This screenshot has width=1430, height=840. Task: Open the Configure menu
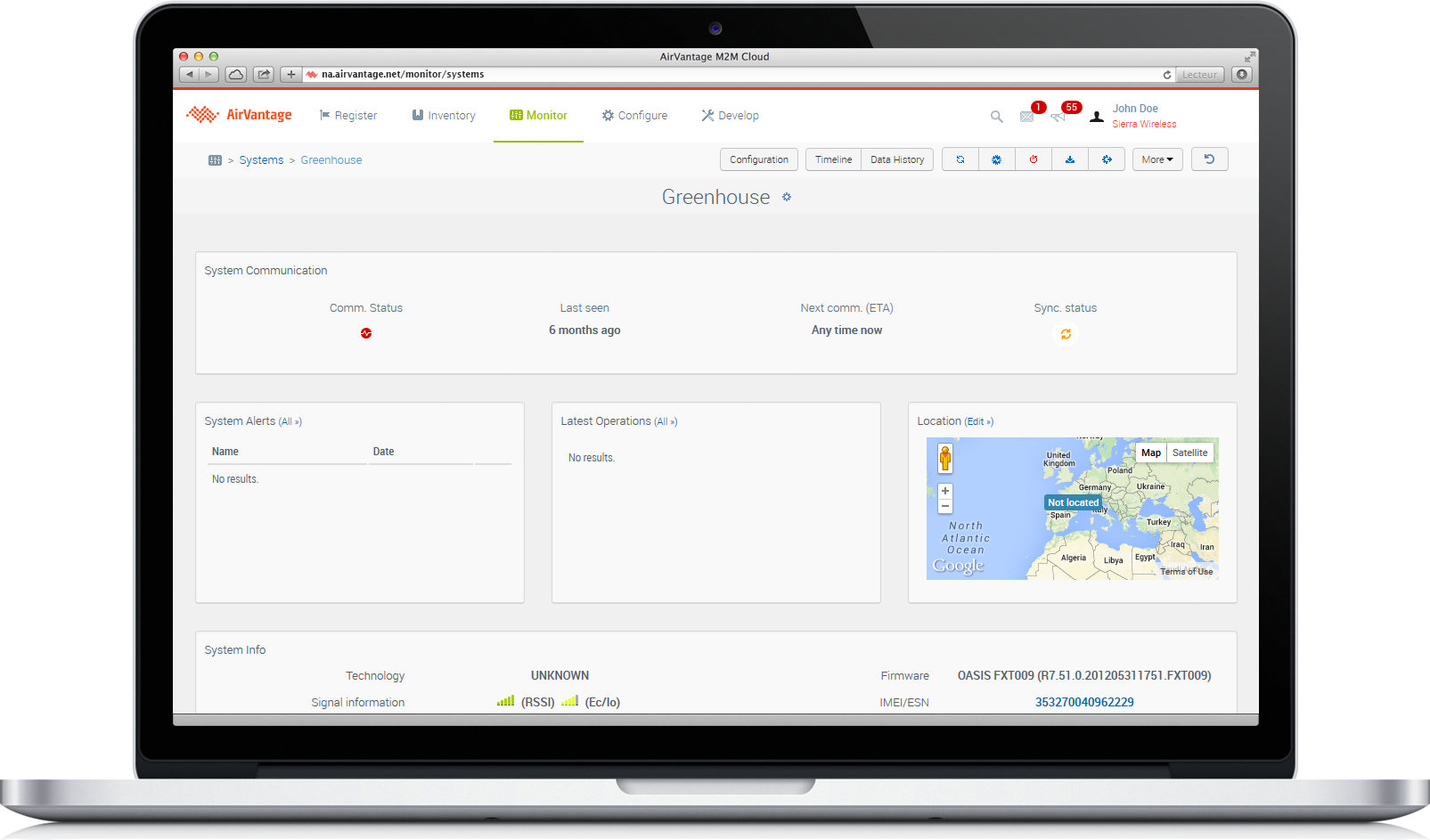click(634, 116)
